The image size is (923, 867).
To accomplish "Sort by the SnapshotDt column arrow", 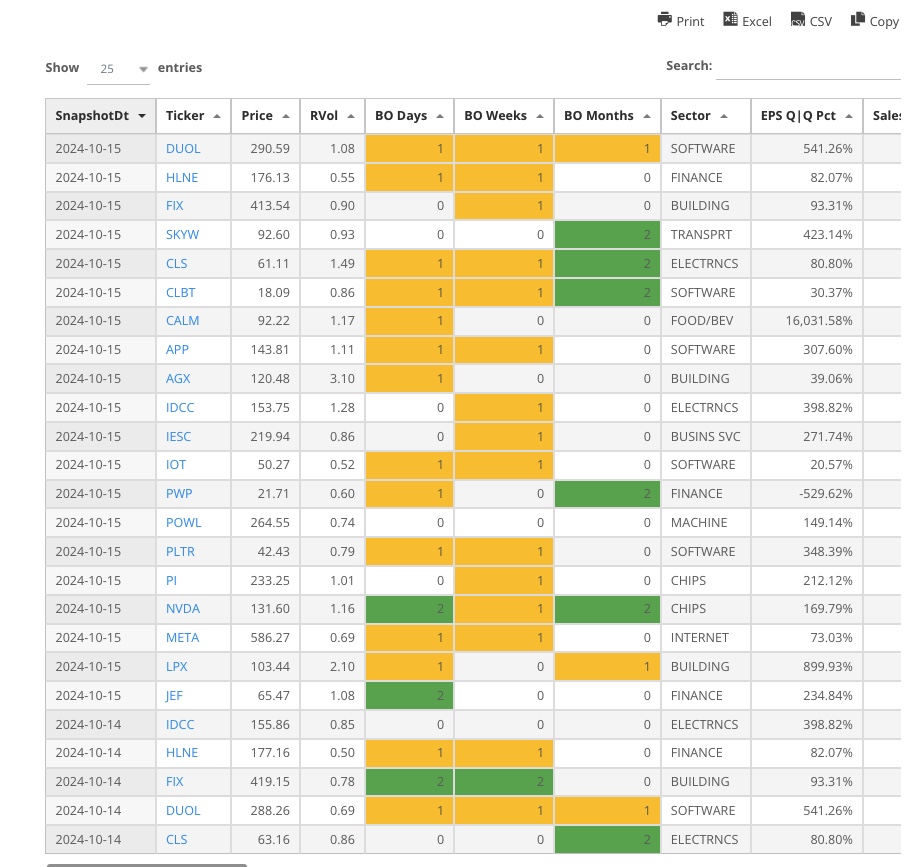I will click(142, 116).
